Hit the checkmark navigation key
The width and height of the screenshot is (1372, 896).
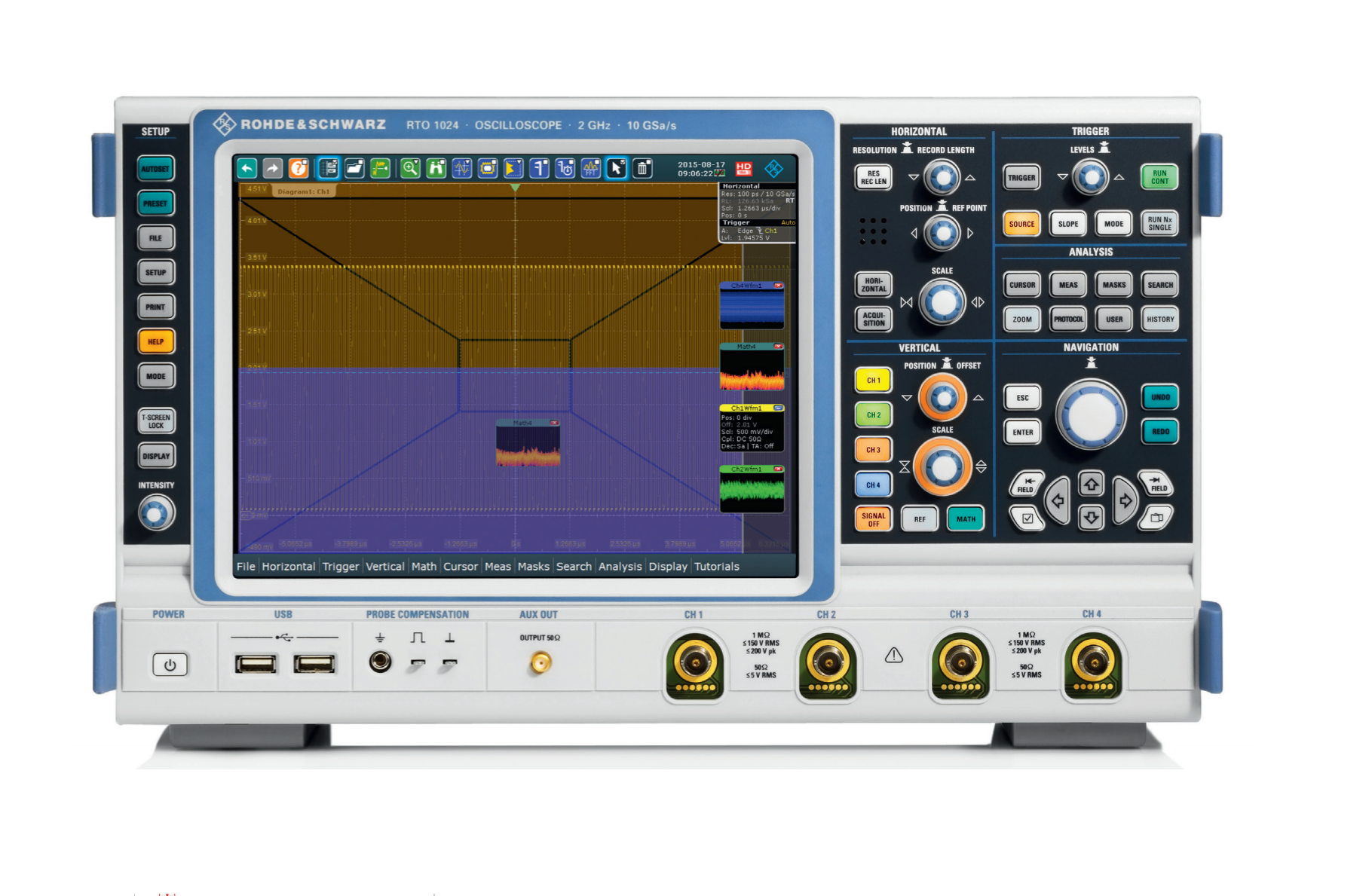[x=1027, y=518]
